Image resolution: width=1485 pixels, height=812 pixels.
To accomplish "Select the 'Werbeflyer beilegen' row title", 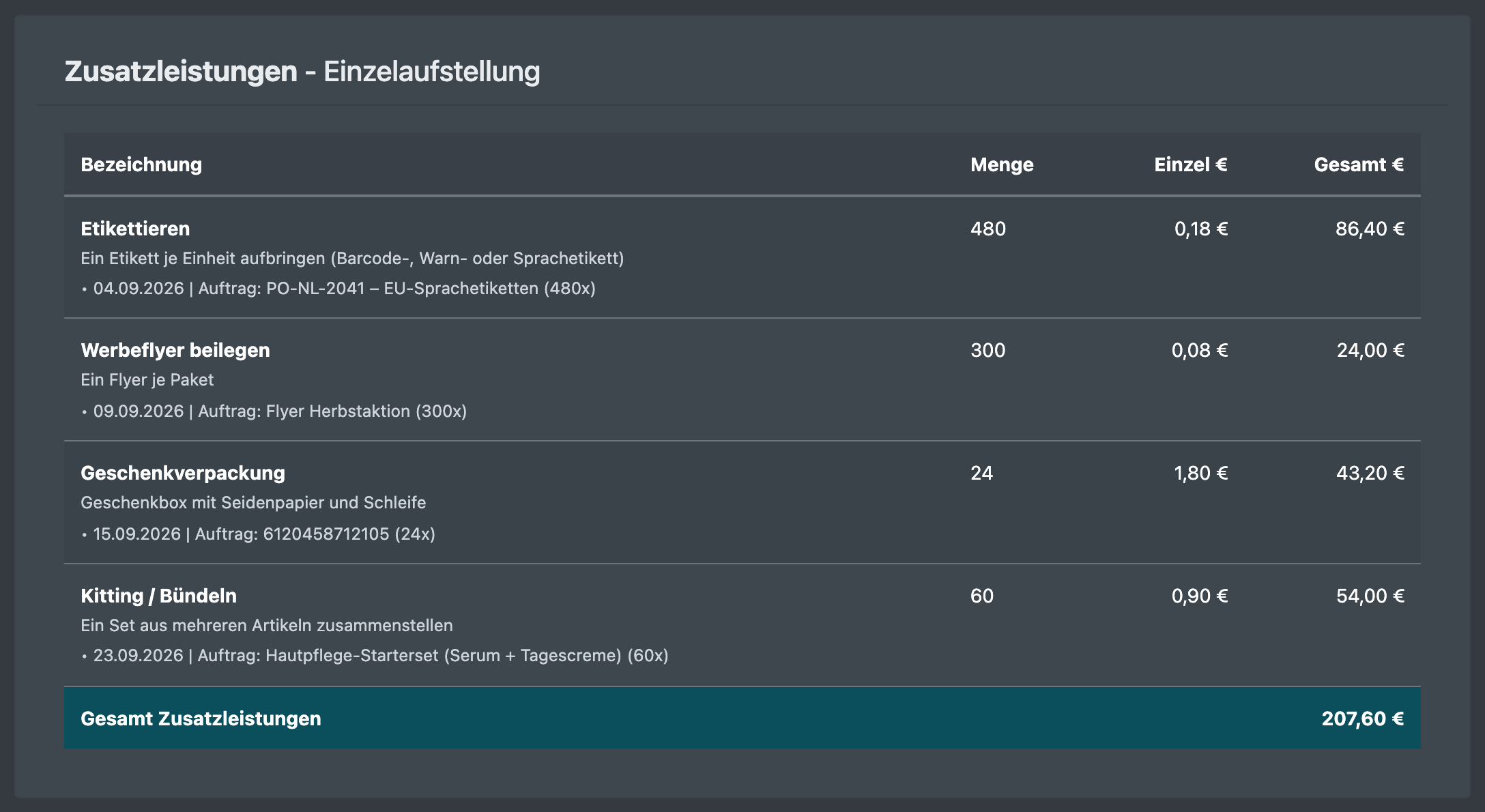I will (x=175, y=350).
